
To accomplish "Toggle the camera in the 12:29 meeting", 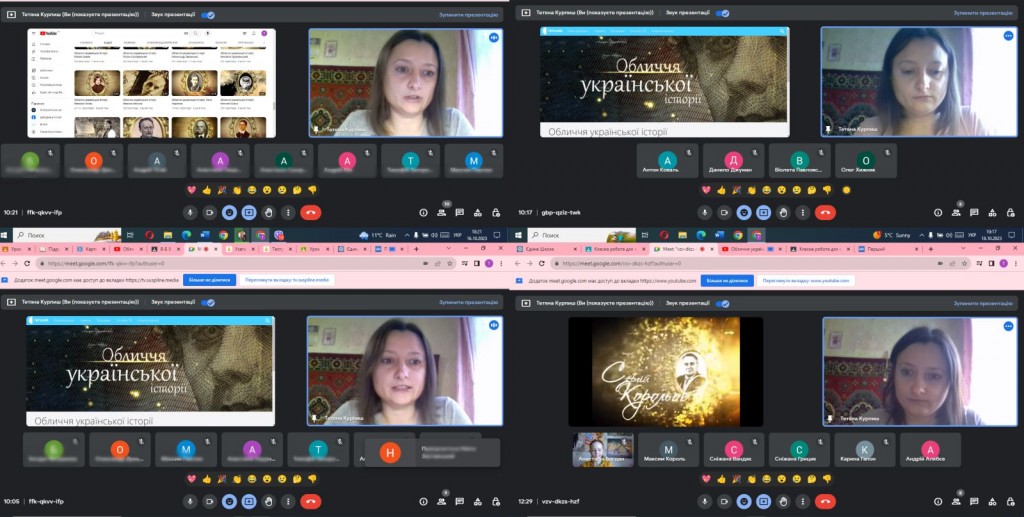I will [724, 501].
